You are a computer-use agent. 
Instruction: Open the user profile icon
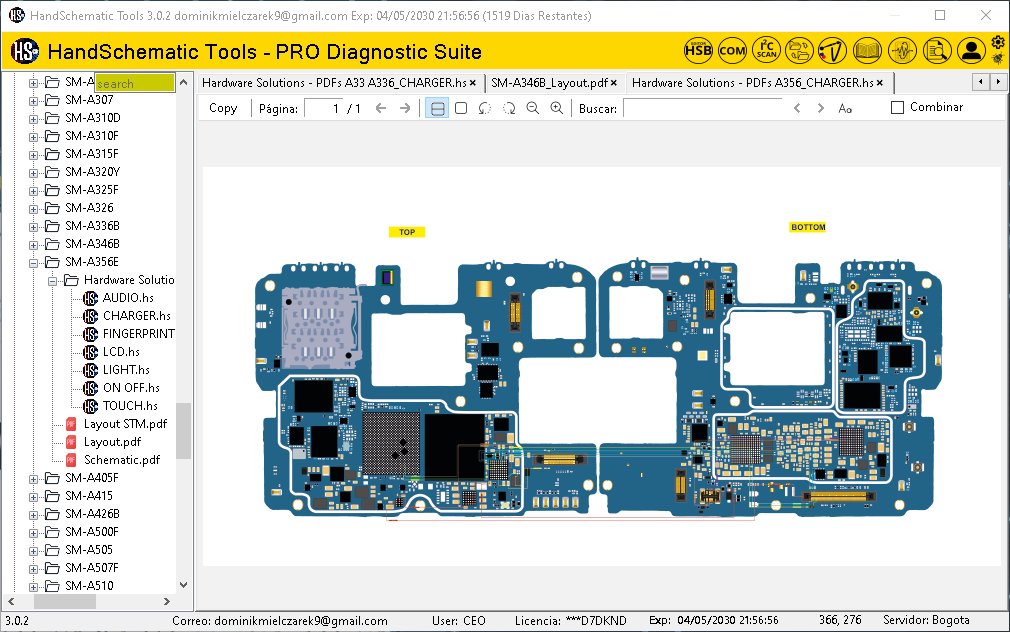coord(971,50)
